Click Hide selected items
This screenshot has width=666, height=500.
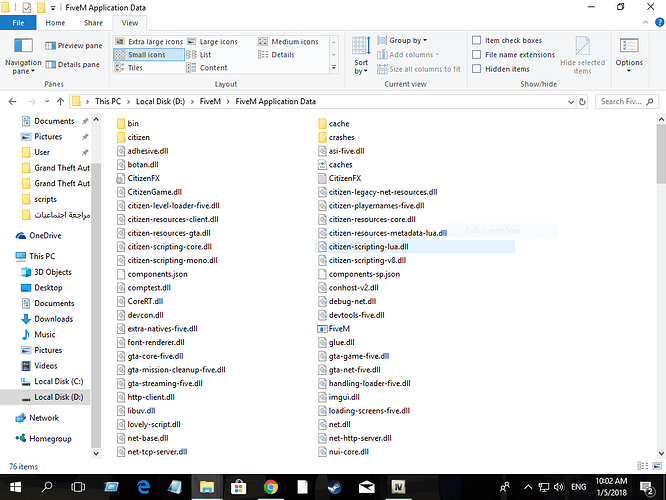582,56
